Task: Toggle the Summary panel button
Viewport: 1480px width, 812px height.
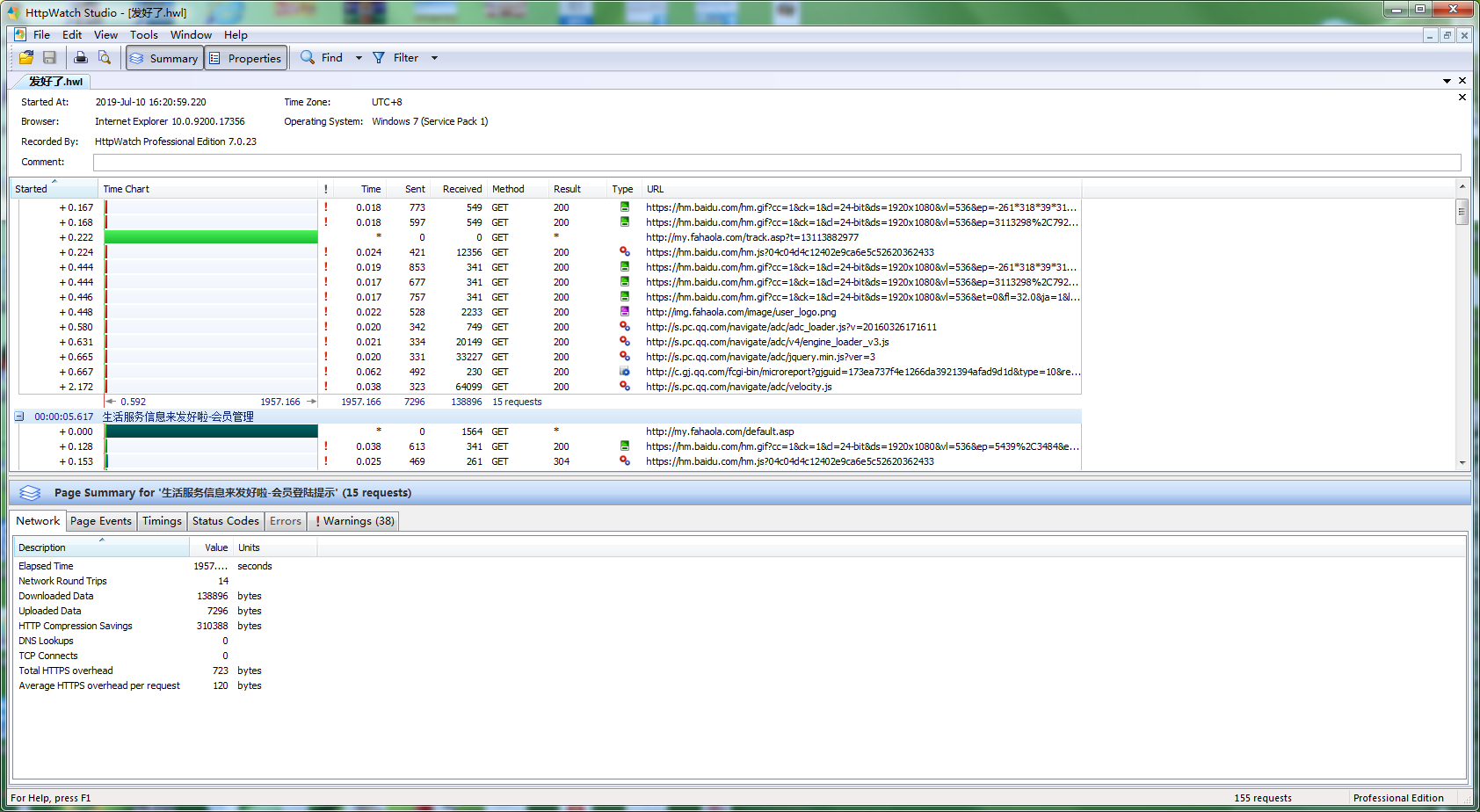Action: click(164, 58)
